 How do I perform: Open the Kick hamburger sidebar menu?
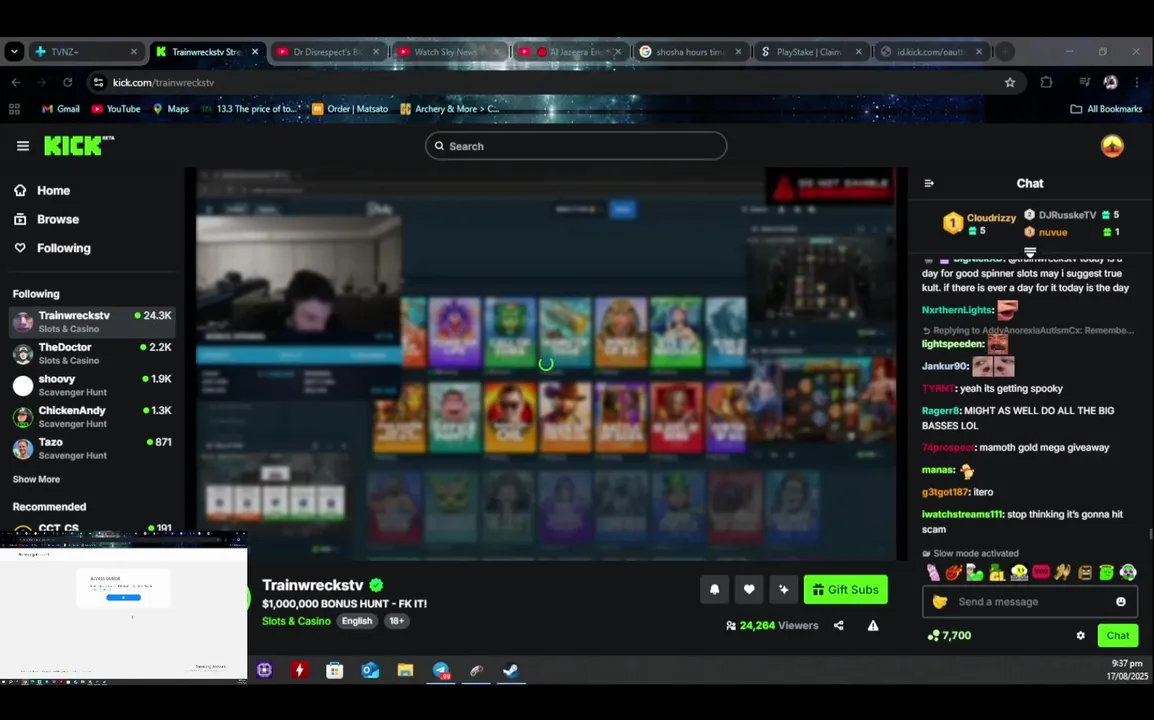coord(23,146)
